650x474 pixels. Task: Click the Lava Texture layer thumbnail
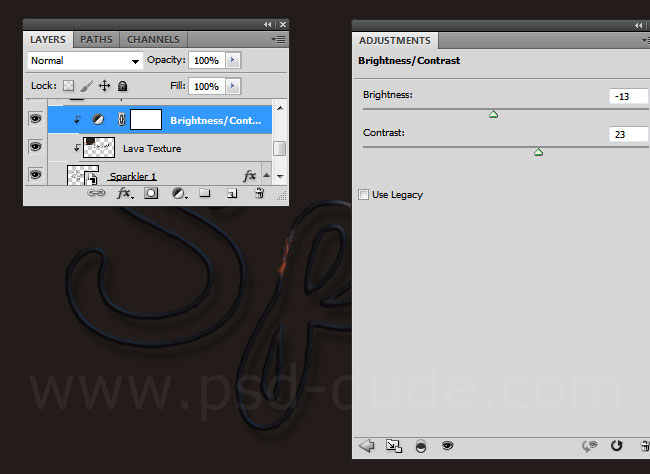pos(99,147)
